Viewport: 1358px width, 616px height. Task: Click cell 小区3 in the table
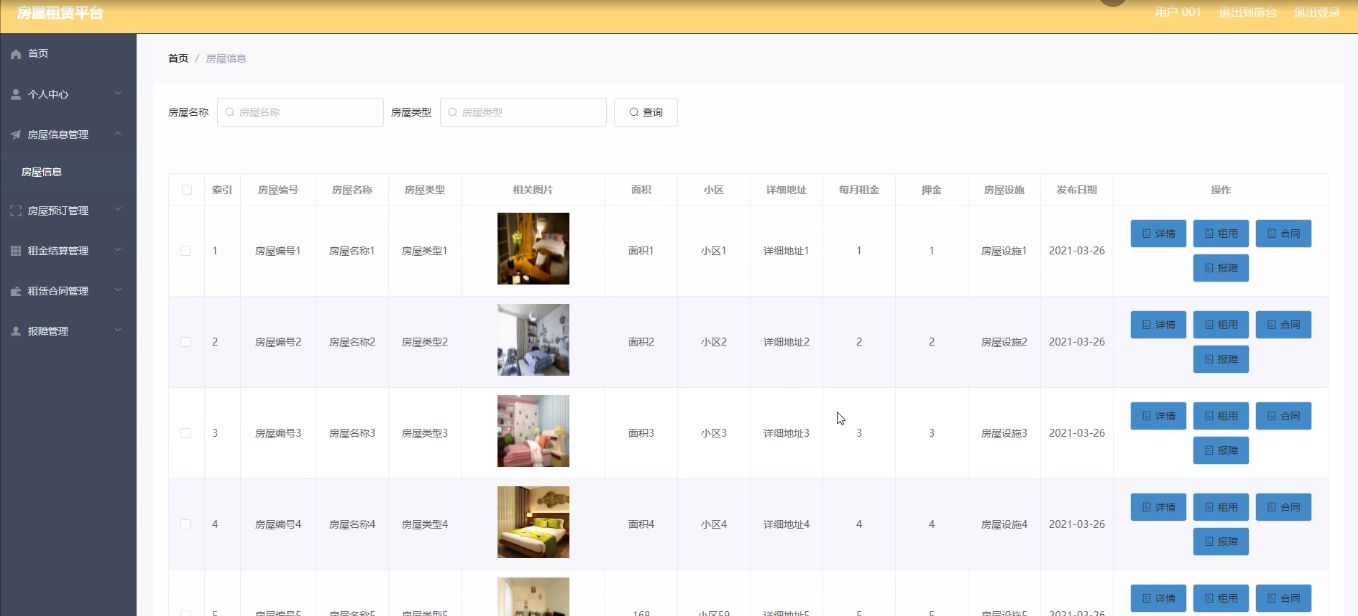click(714, 433)
